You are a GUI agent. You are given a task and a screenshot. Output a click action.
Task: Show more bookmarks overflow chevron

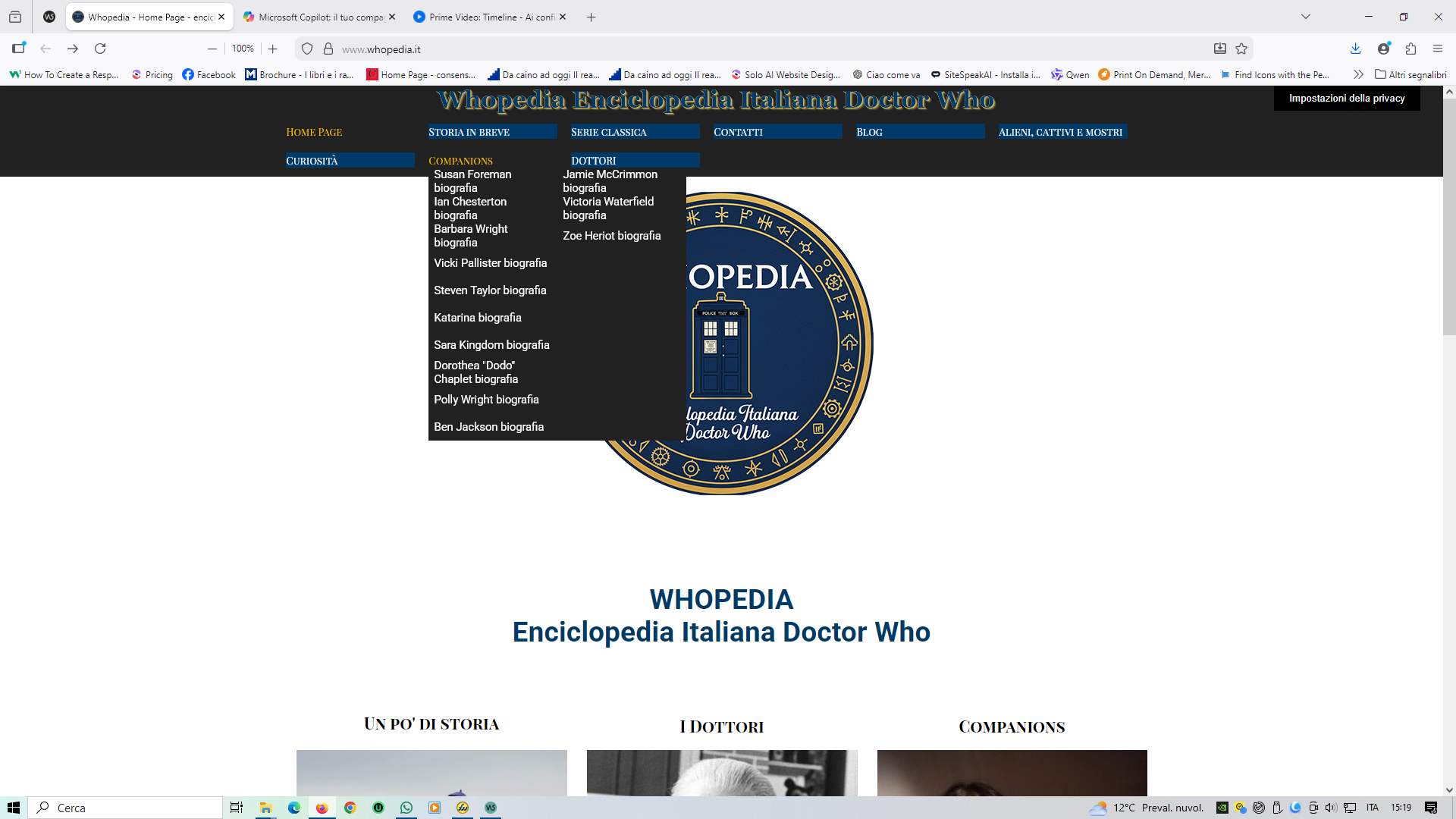1358,74
